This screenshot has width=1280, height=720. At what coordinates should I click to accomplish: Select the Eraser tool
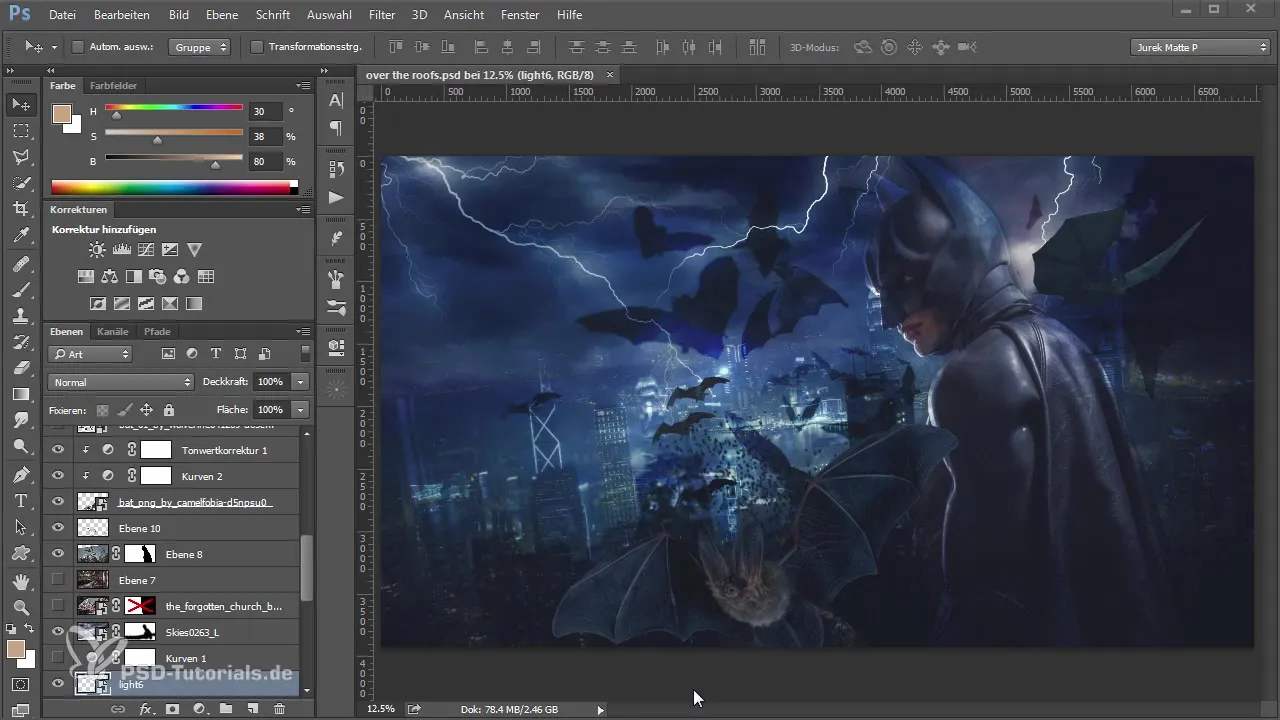click(21, 368)
